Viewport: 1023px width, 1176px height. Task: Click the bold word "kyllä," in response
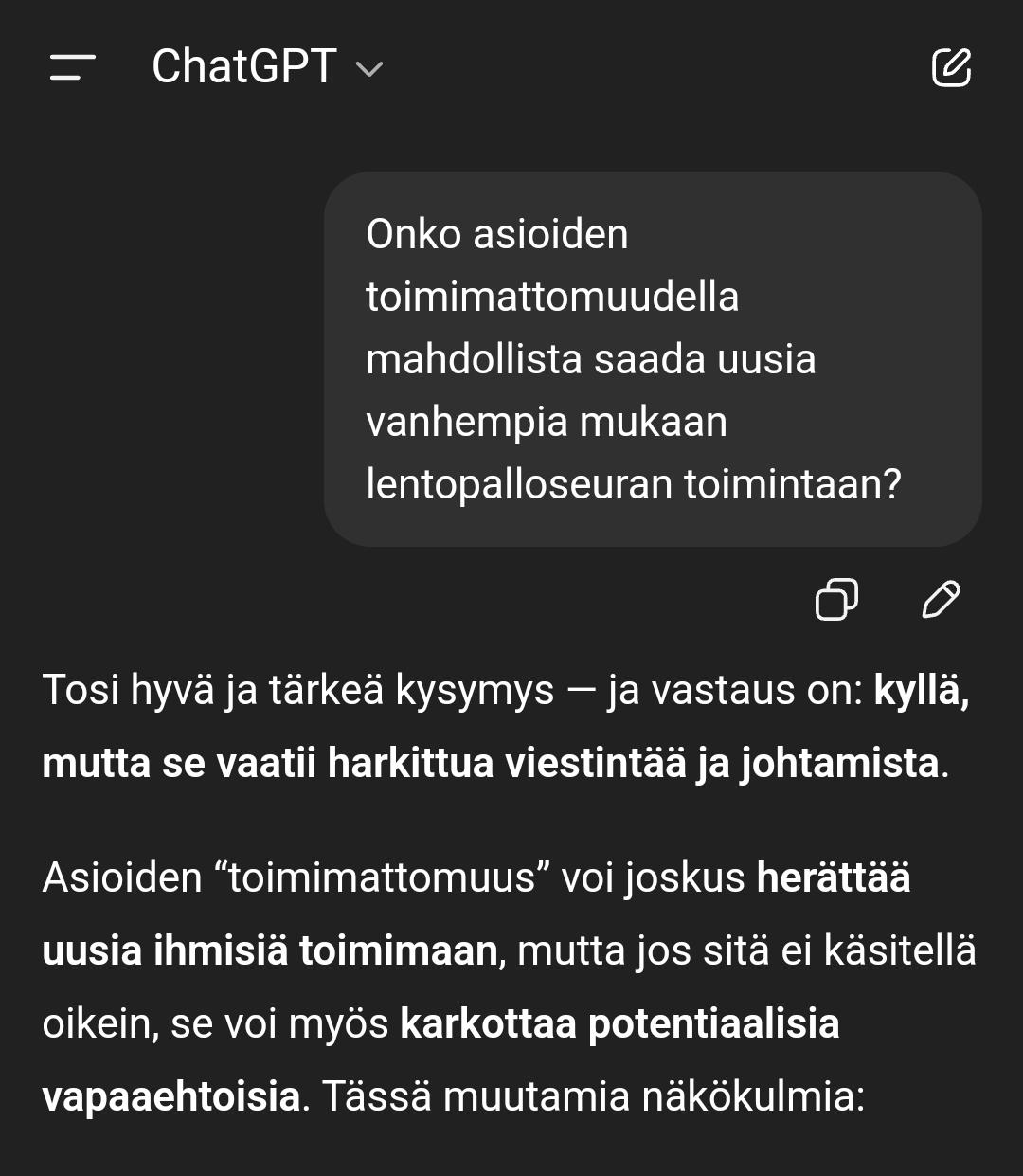click(x=921, y=690)
